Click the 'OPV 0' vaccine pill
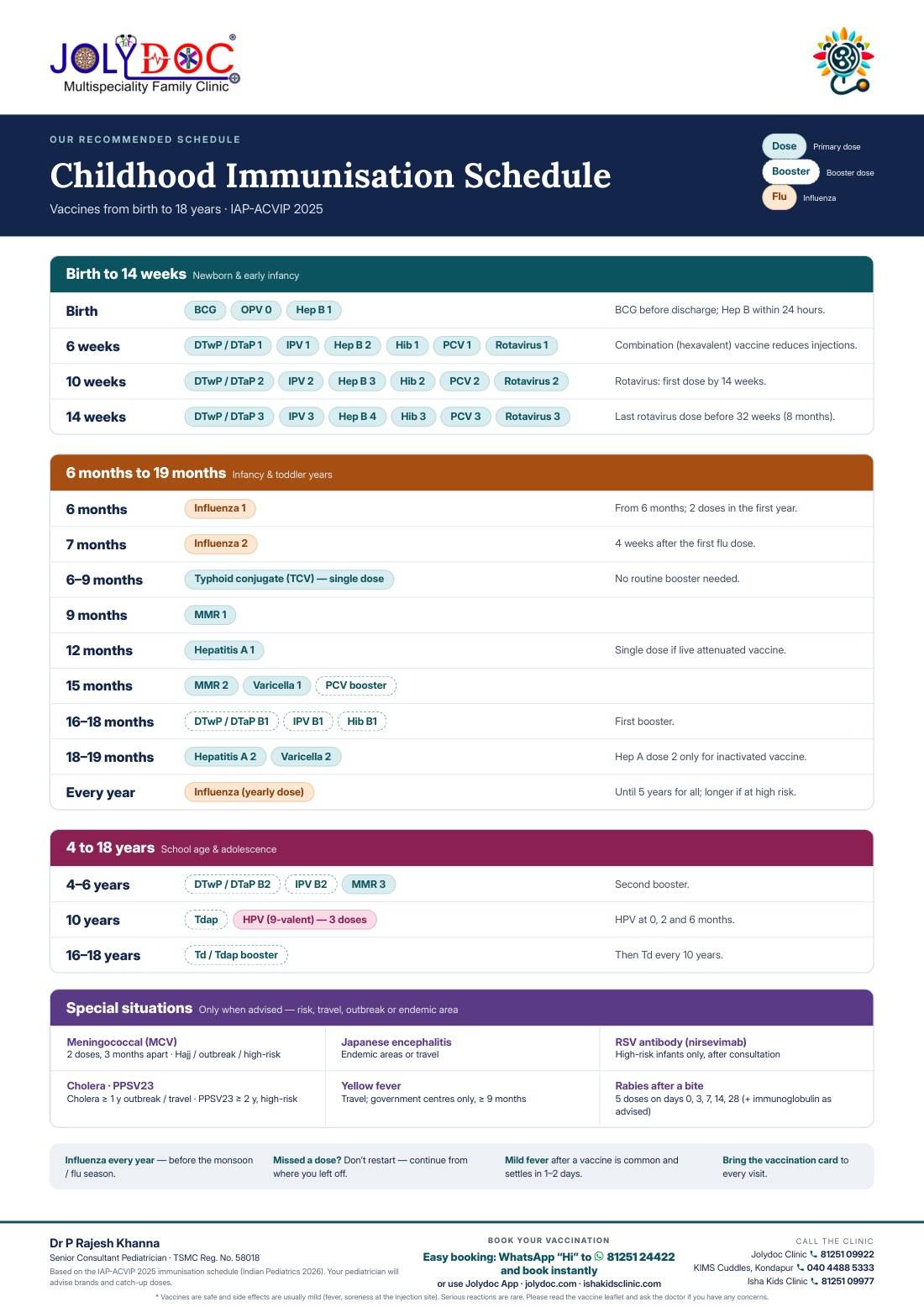 pyautogui.click(x=256, y=310)
